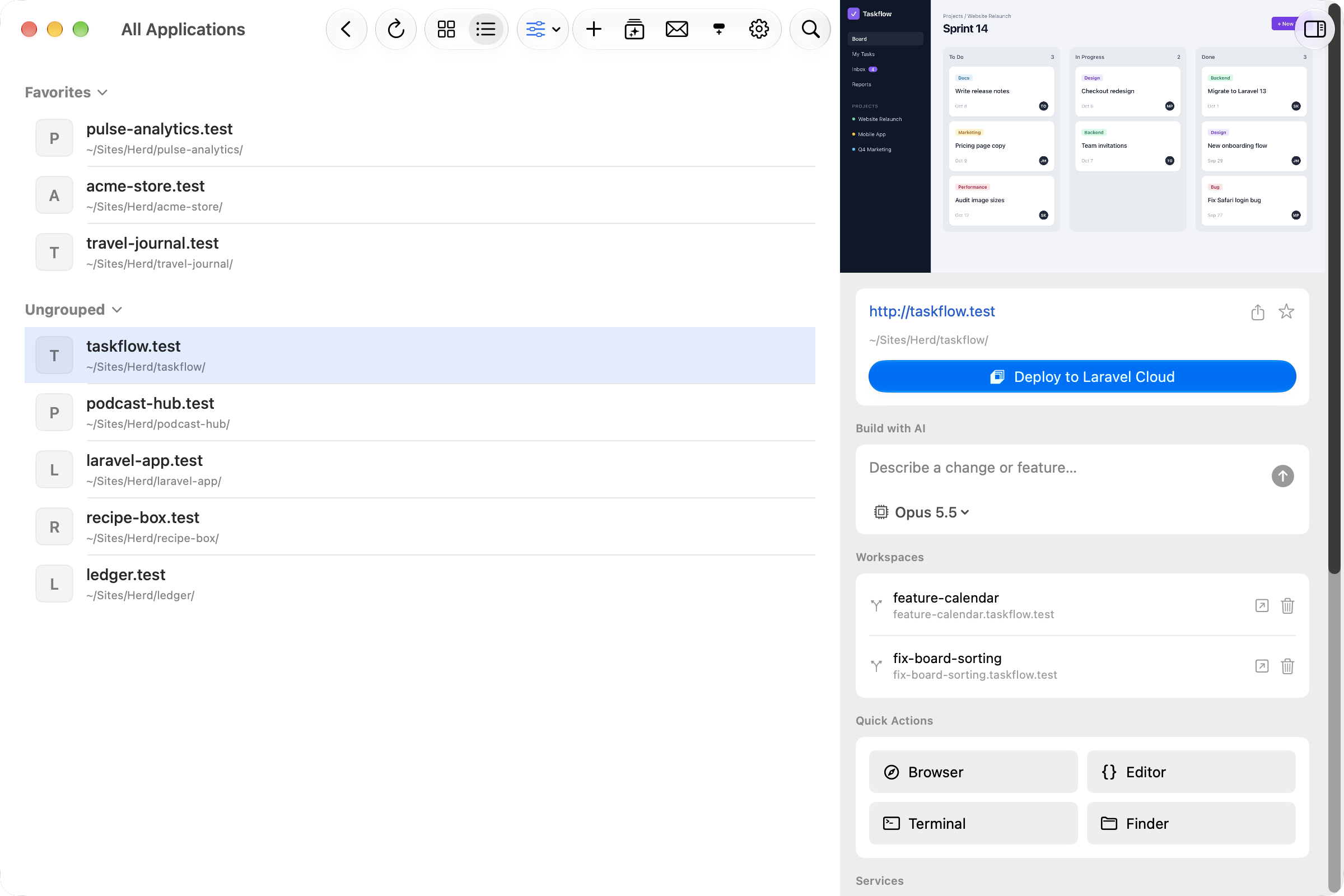Viewport: 1344px width, 896px height.
Task: Select podcast-hub.test site
Action: (x=420, y=413)
